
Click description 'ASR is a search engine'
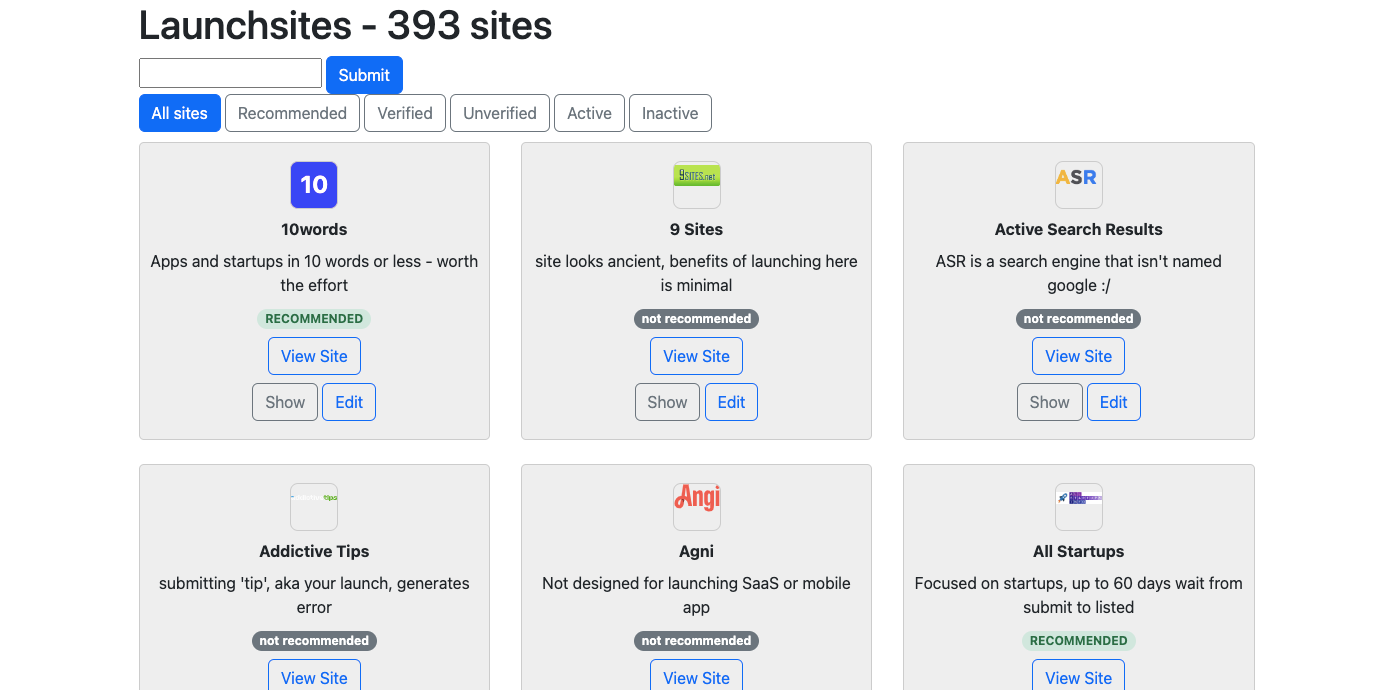coord(1078,273)
